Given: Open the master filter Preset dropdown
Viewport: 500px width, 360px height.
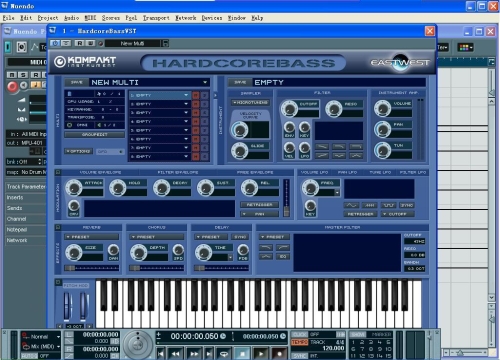Looking at the screenshot, I should [275, 237].
